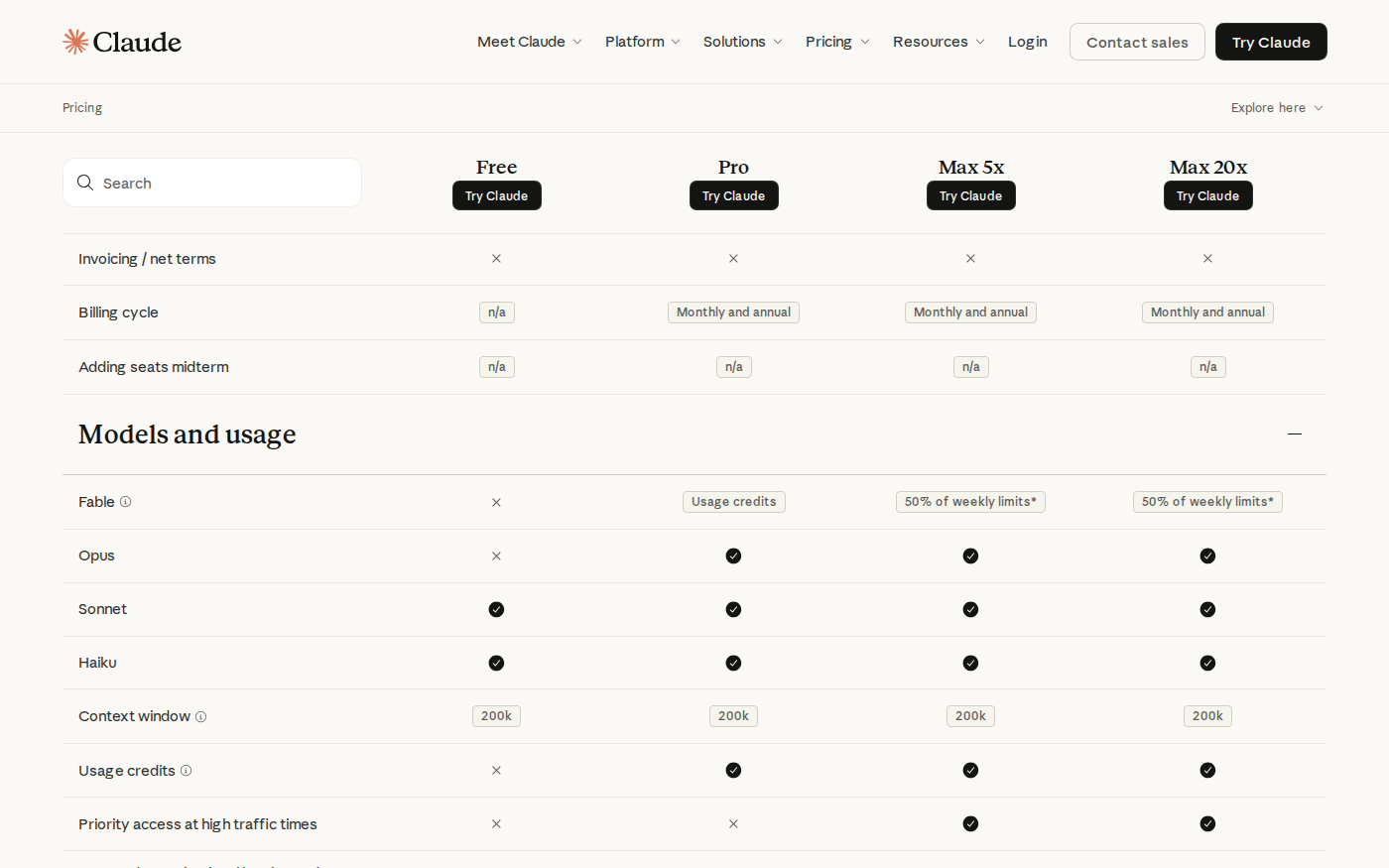Click the 200k context value under Max 20x

pyautogui.click(x=1207, y=716)
